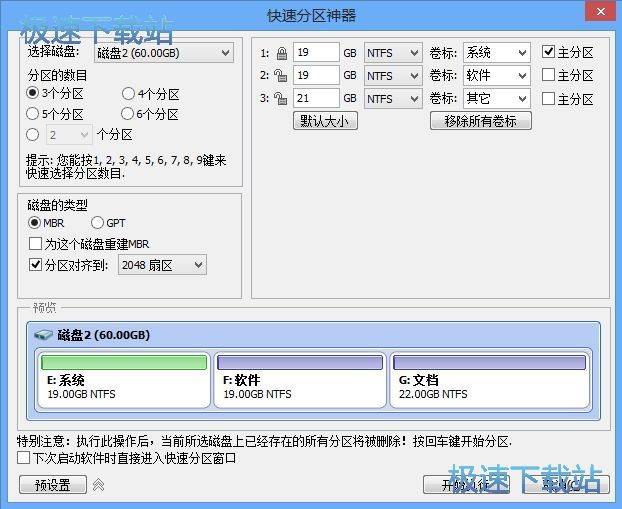Choose GPT disk type
This screenshot has height=509, width=622.
[x=97, y=223]
